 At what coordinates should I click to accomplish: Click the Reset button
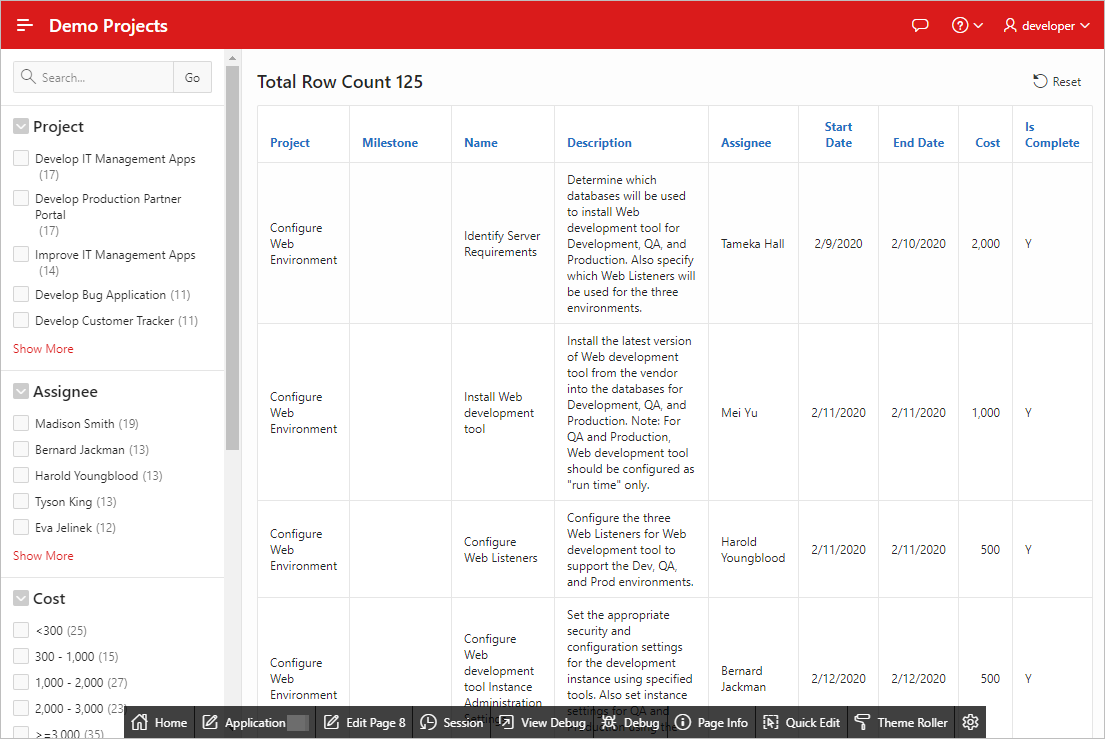[x=1056, y=82]
